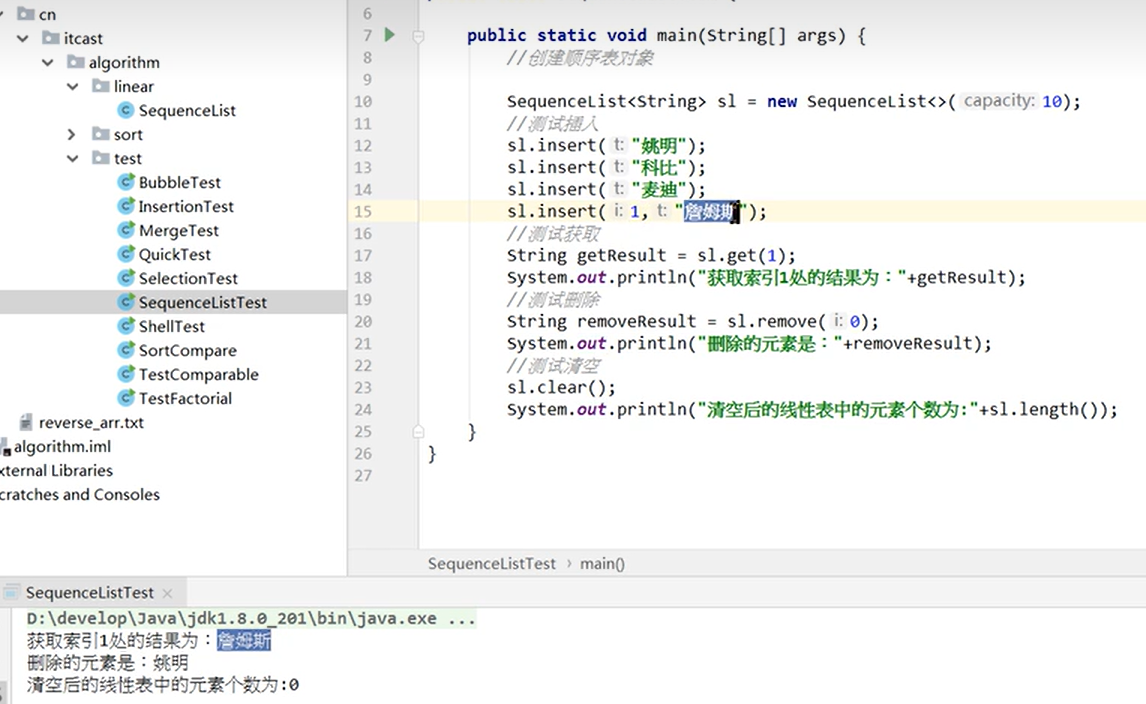Close the SequenceListTest run tab
This screenshot has width=1146, height=704.
coord(167,593)
